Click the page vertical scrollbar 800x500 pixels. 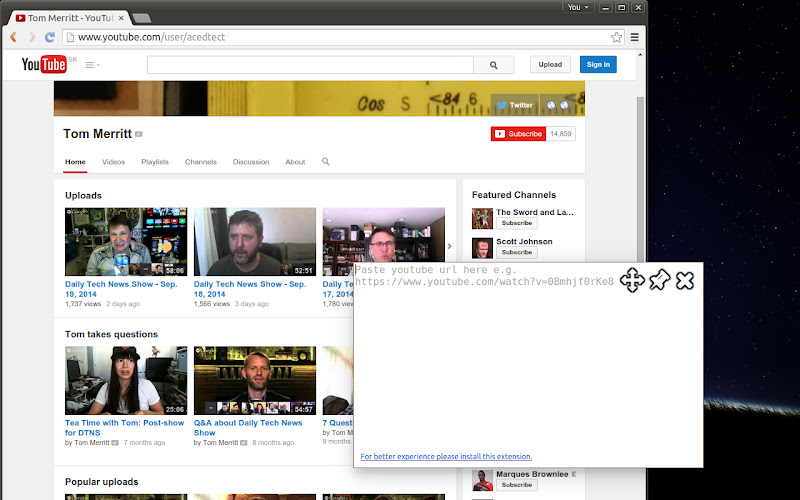click(640, 179)
